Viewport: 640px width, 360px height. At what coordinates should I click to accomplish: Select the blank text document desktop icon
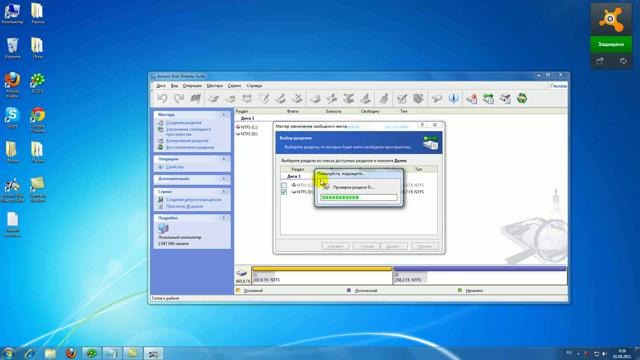tap(12, 224)
